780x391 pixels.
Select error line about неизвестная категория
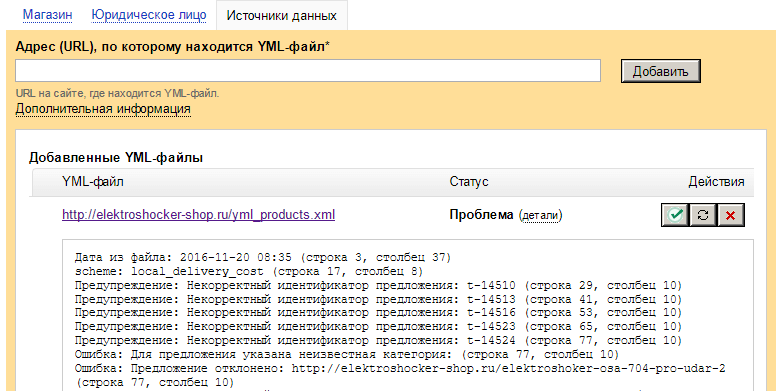pos(347,355)
